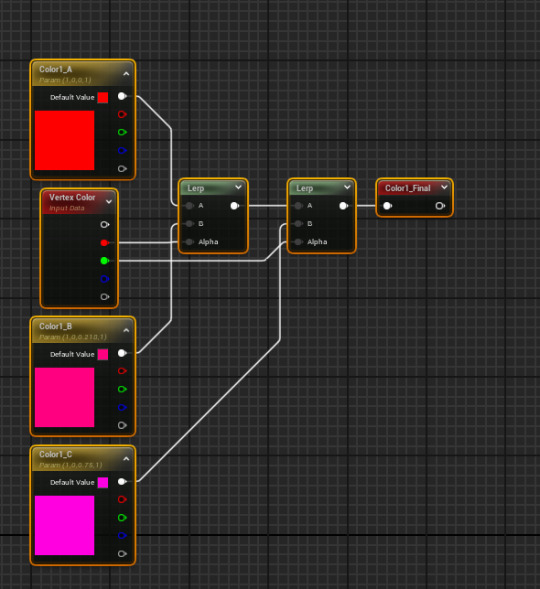Select the first Lerp node title
Screen dimensions: 540x589
[196, 188]
